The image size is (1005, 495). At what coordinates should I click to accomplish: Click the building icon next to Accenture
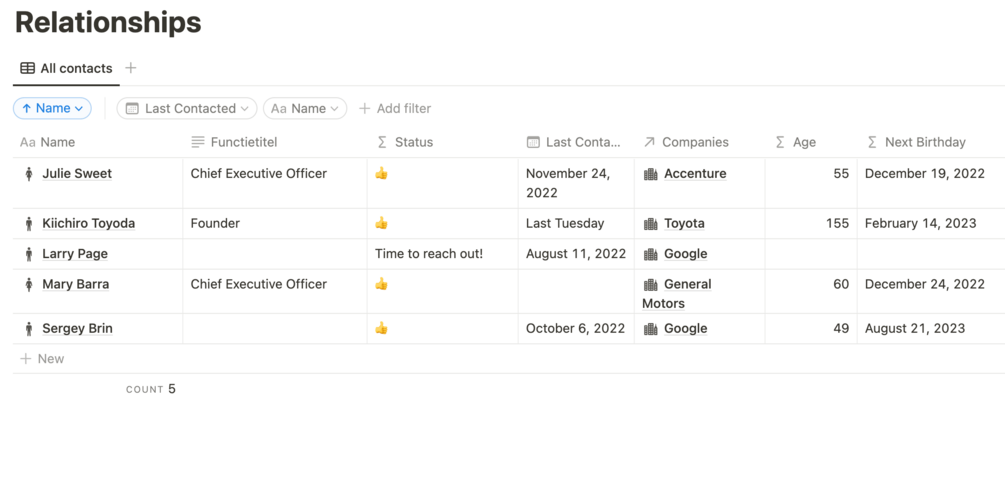(650, 174)
